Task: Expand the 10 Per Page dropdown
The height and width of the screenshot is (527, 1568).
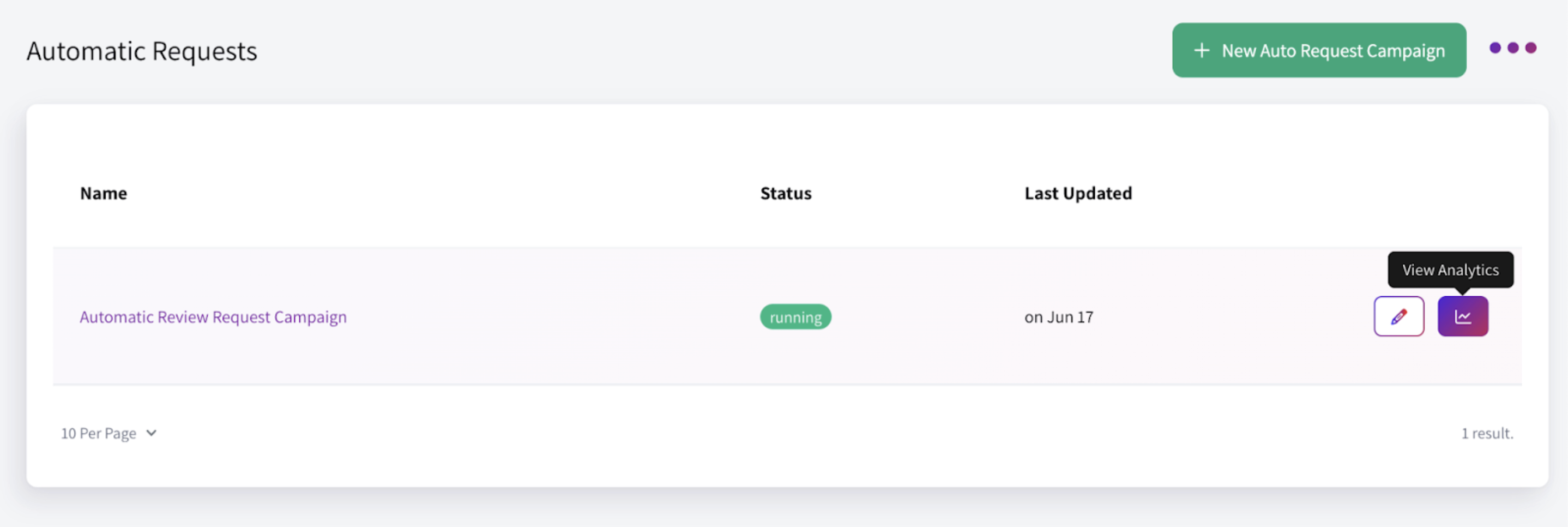Action: [x=108, y=433]
